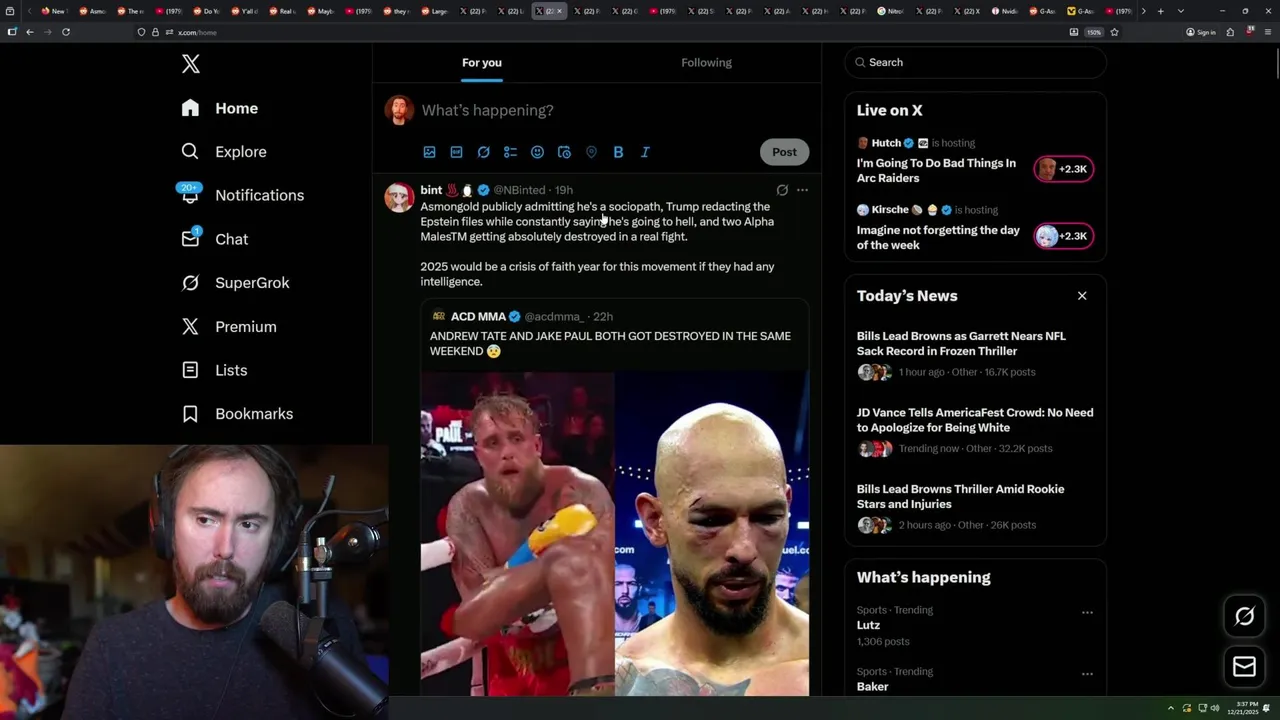Add media image to the post

coord(429,152)
